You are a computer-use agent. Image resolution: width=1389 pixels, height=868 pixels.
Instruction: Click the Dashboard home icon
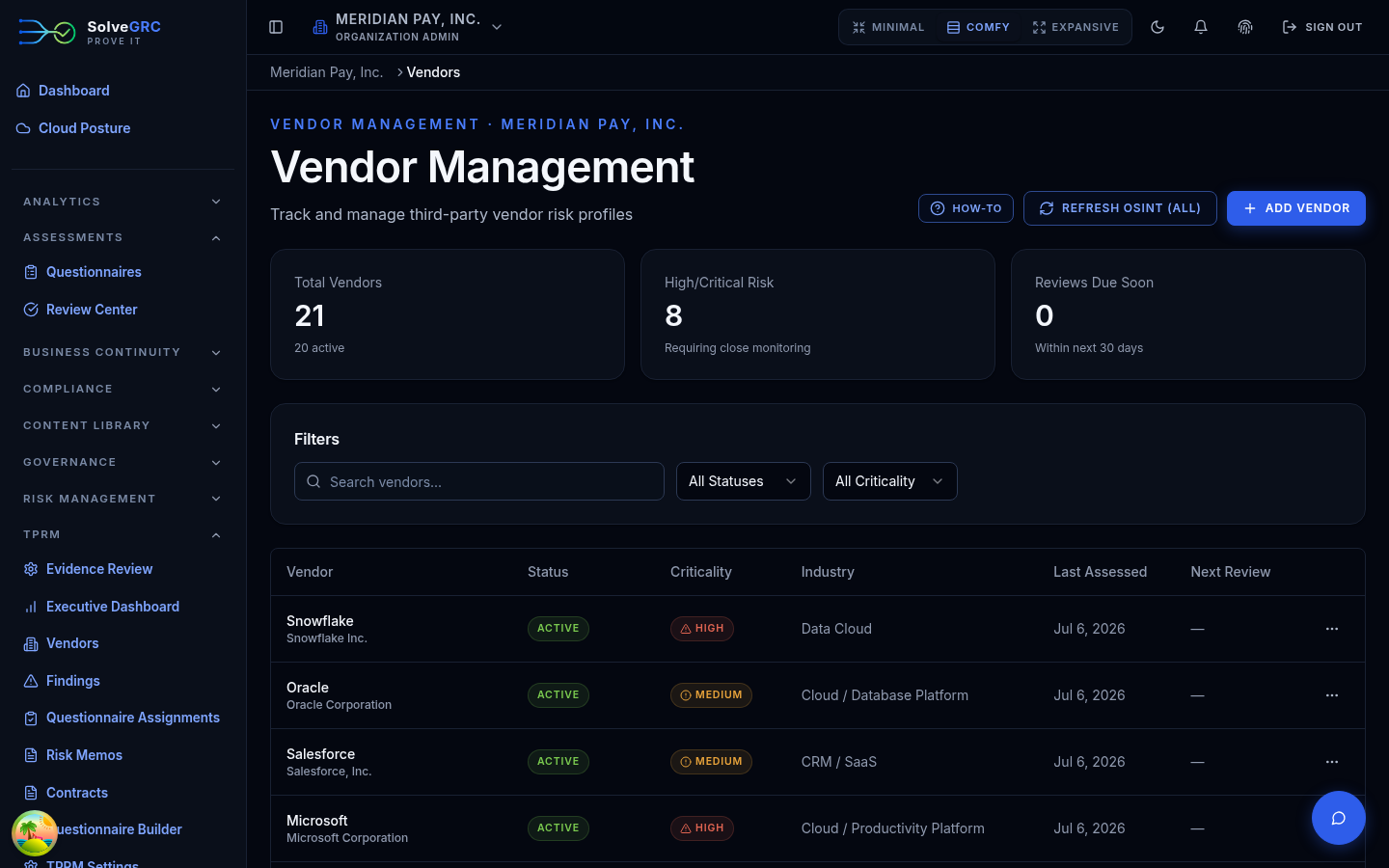23,91
